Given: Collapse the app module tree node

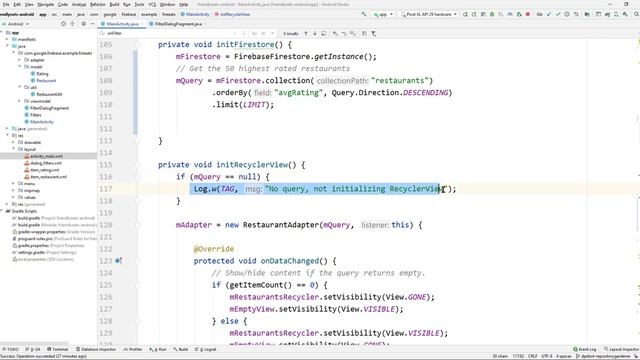Looking at the screenshot, I should [x=2, y=33].
